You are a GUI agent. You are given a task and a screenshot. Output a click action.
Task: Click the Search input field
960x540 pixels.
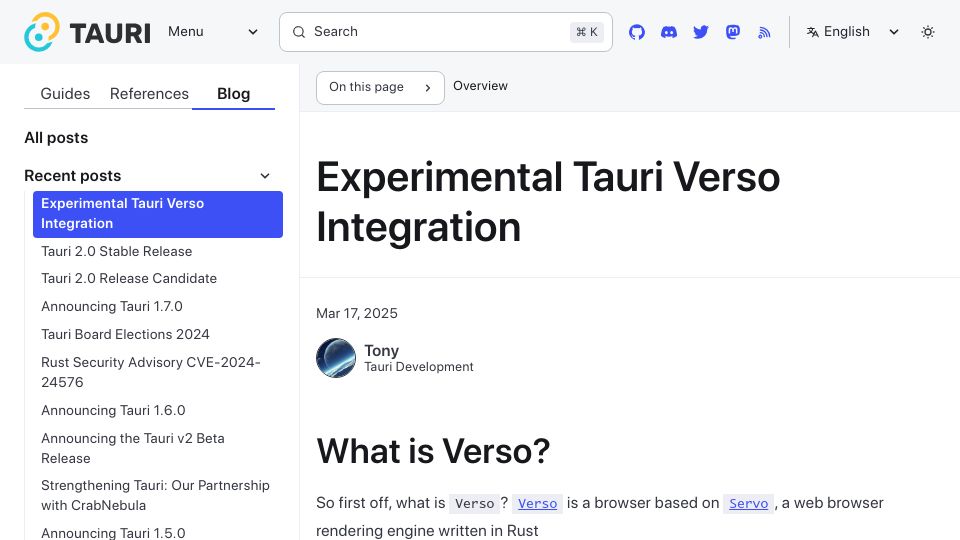(x=446, y=32)
